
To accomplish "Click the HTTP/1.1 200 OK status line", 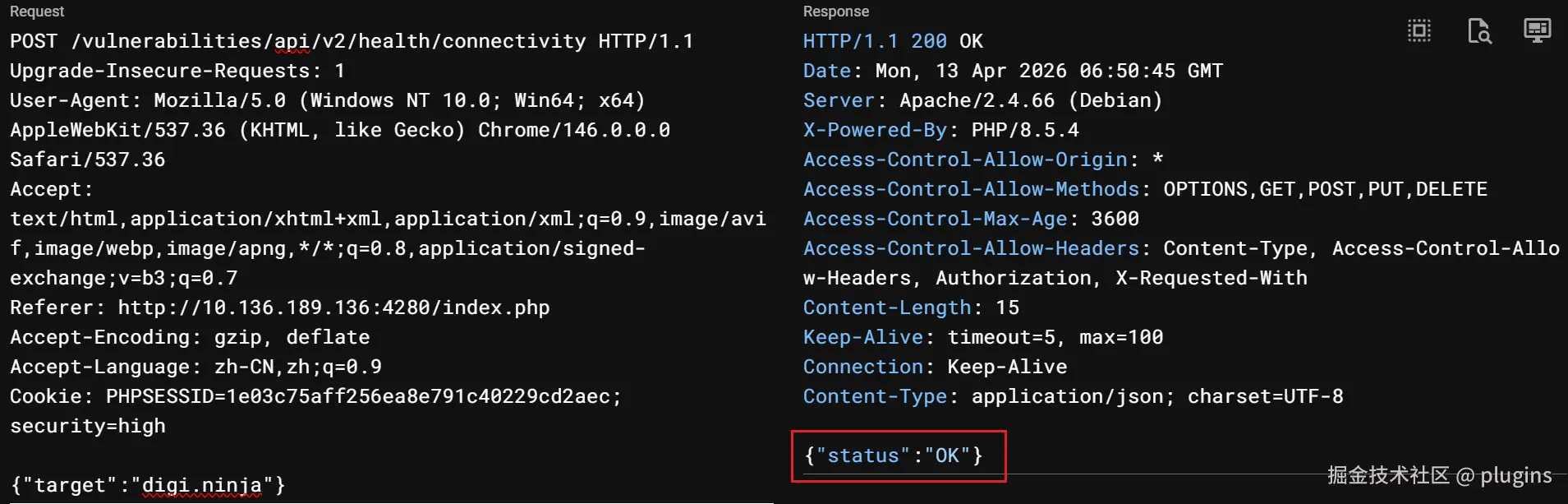I will point(893,41).
